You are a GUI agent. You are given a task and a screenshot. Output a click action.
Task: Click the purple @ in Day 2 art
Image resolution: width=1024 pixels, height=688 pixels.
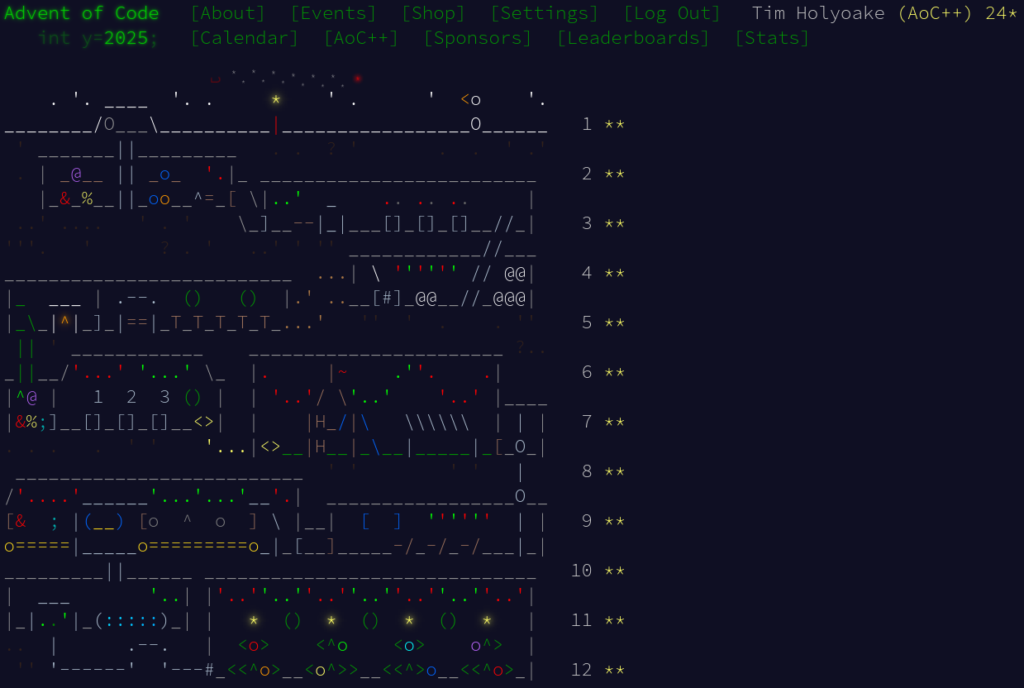coord(76,174)
